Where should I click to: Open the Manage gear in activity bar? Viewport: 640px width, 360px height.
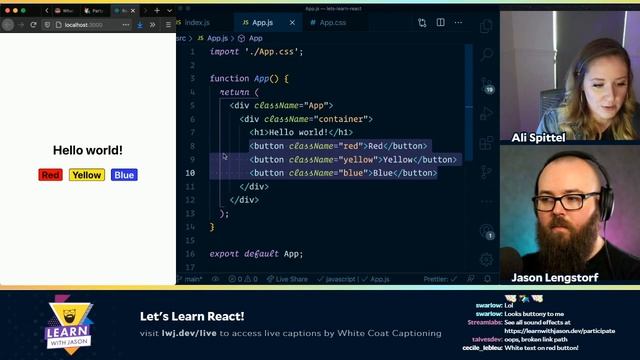(486, 259)
